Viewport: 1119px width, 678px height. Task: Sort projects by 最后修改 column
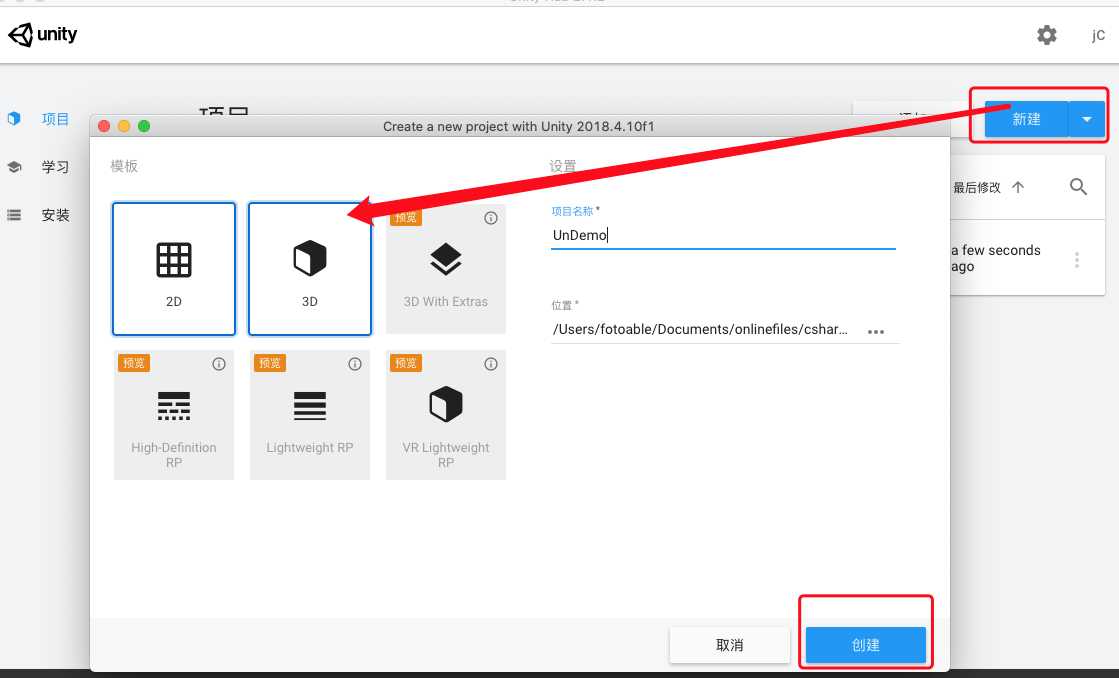click(988, 188)
